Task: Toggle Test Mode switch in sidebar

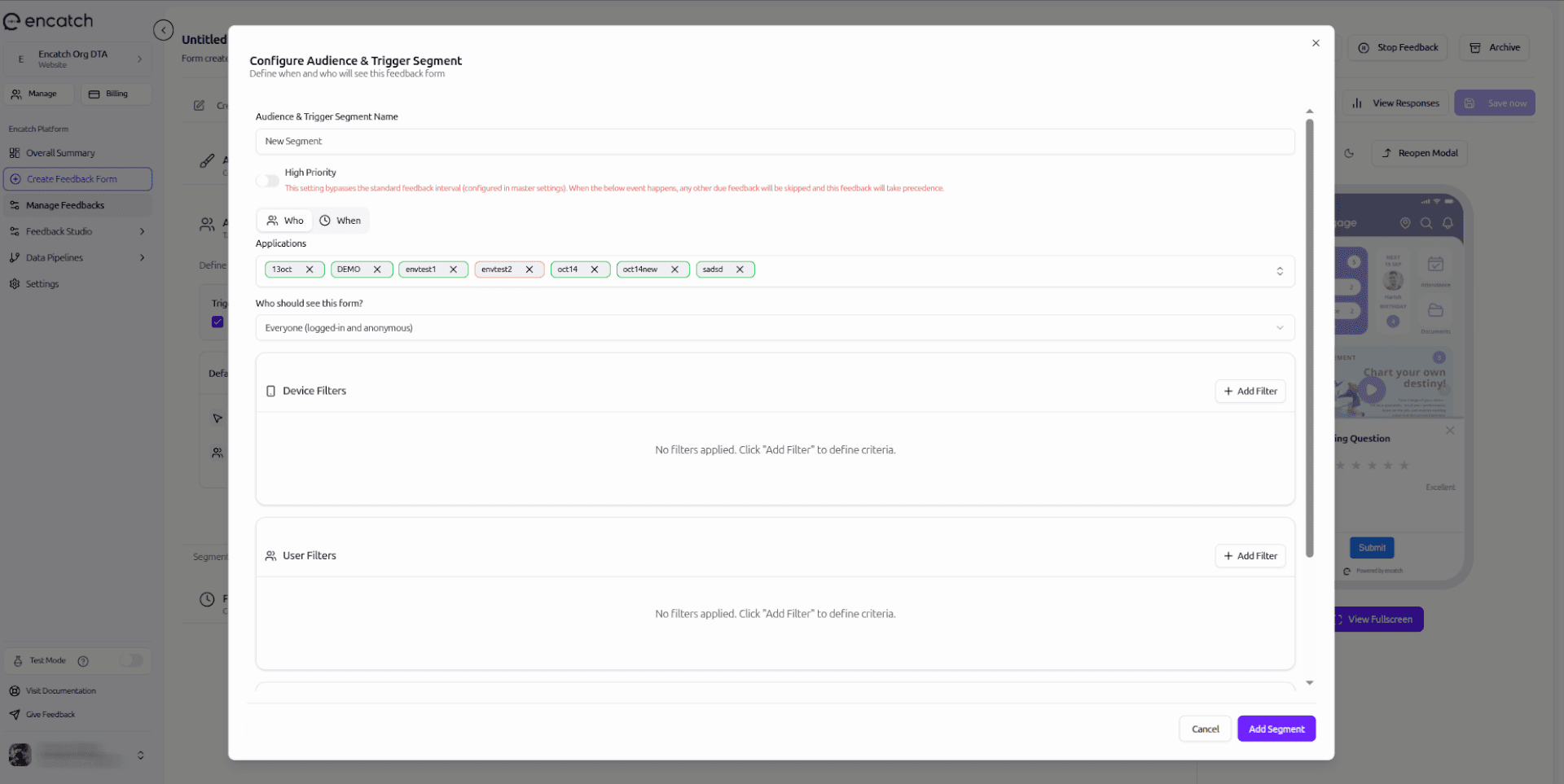Action: click(131, 660)
